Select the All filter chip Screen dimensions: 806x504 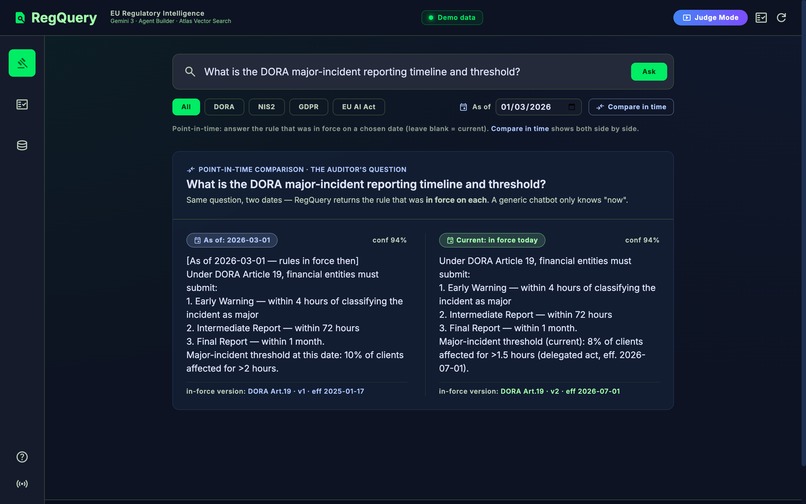[x=186, y=107]
